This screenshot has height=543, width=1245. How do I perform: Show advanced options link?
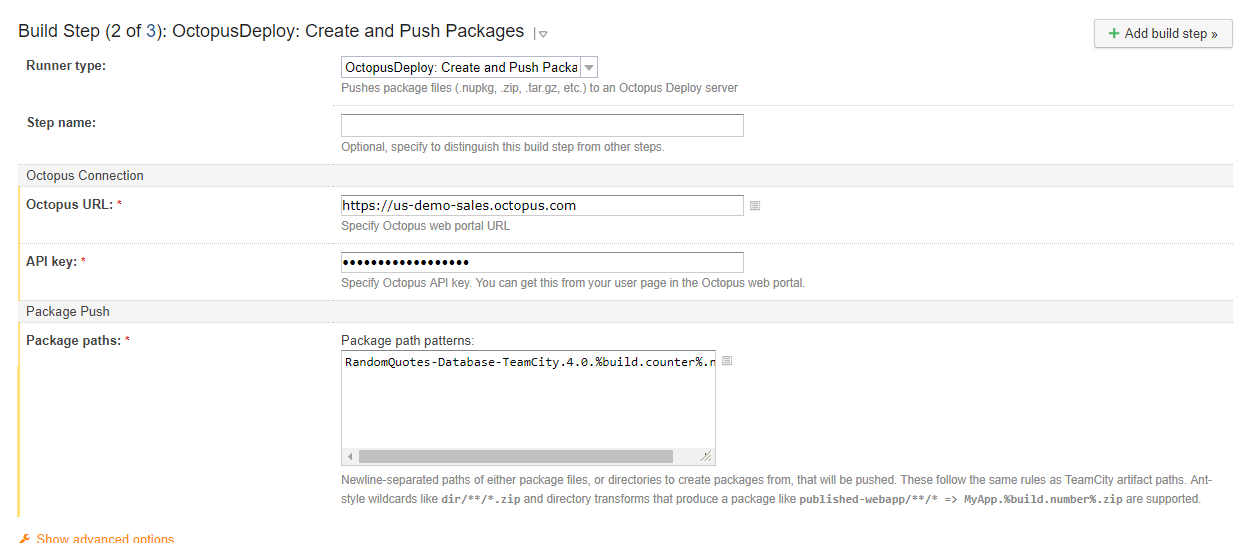pos(105,539)
